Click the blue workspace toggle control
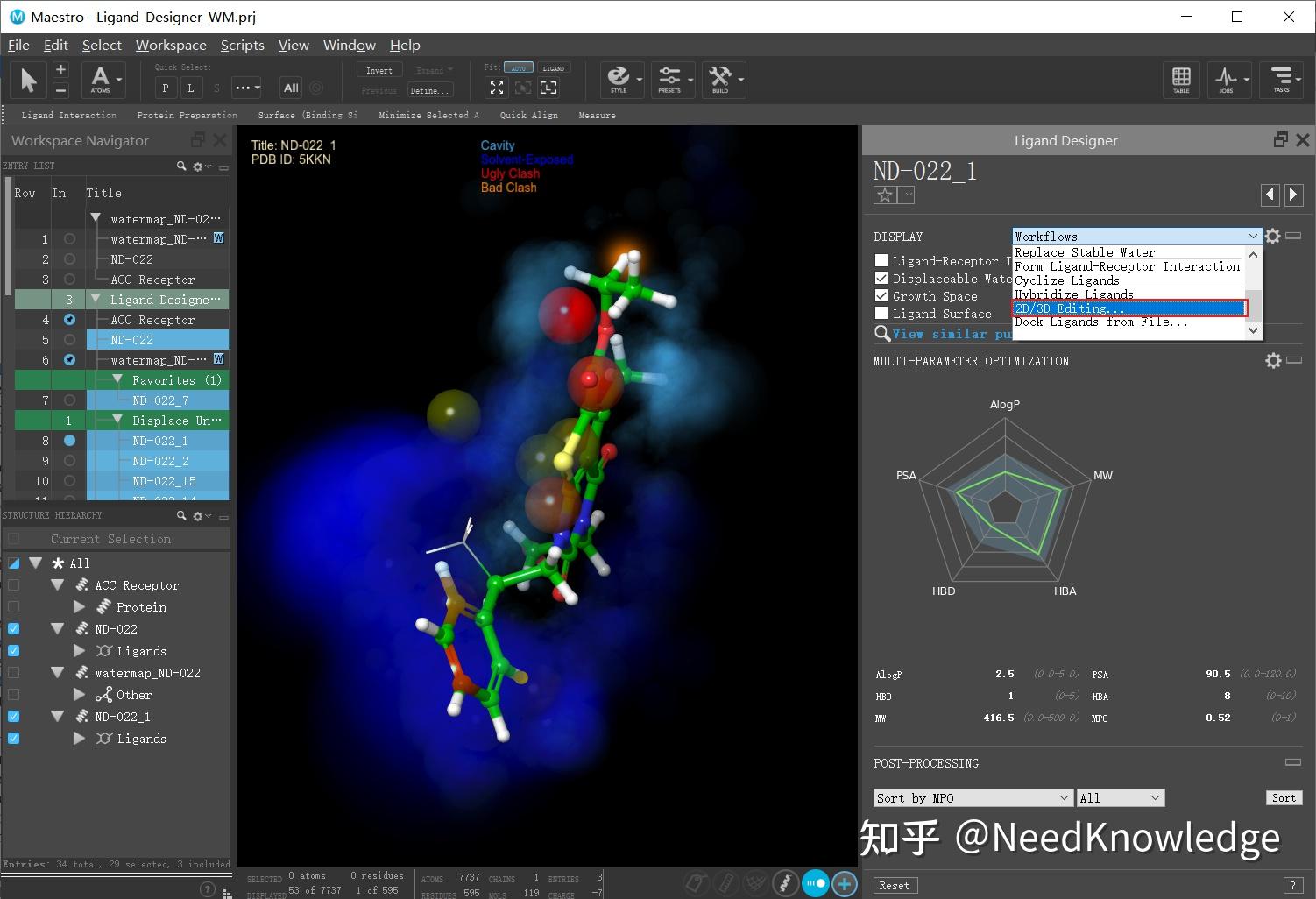The width and height of the screenshot is (1316, 899). coord(815,883)
